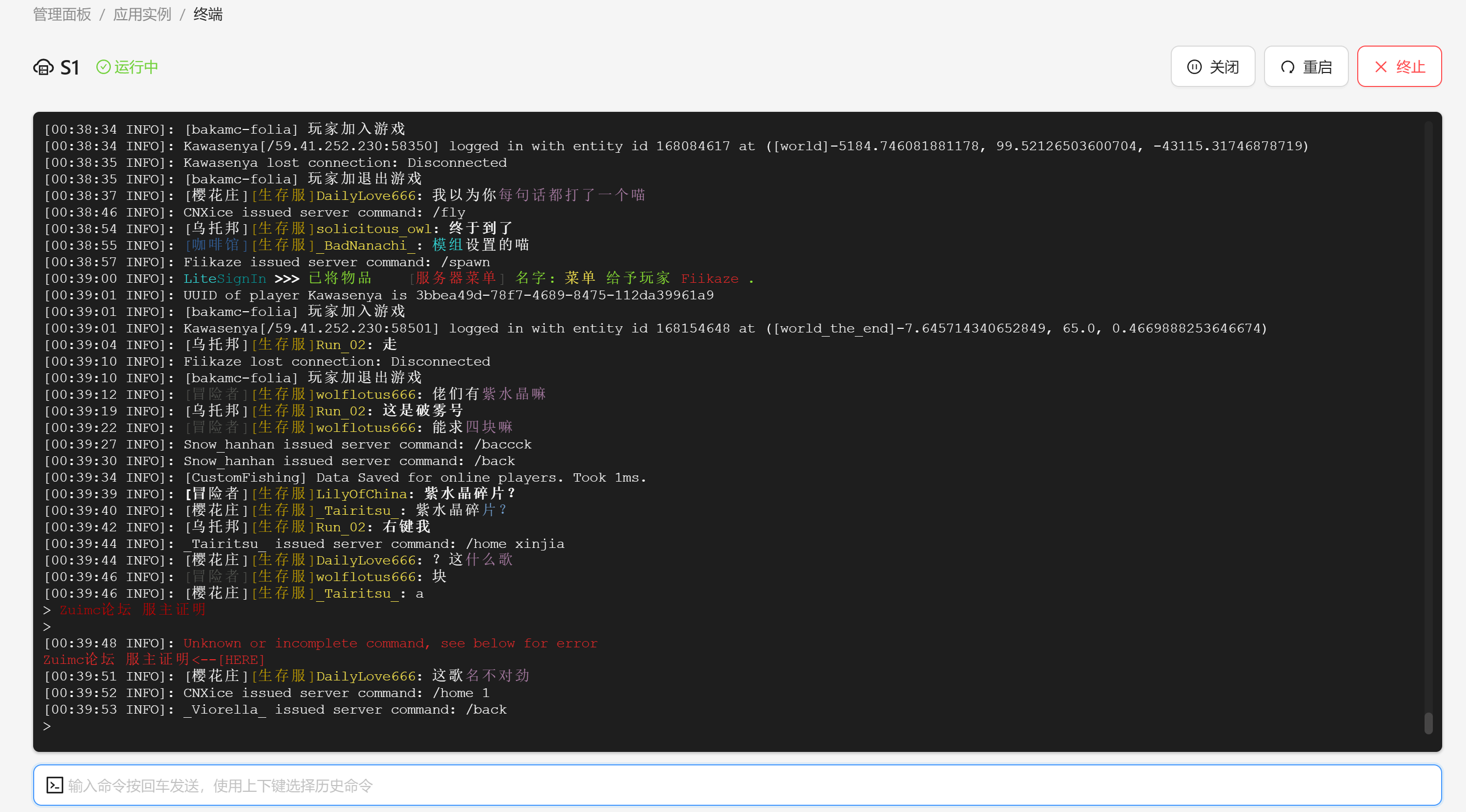Screen dimensions: 1466x812
Task: Click log line 'CNXice issued server command: /fly'
Action: tap(255, 212)
